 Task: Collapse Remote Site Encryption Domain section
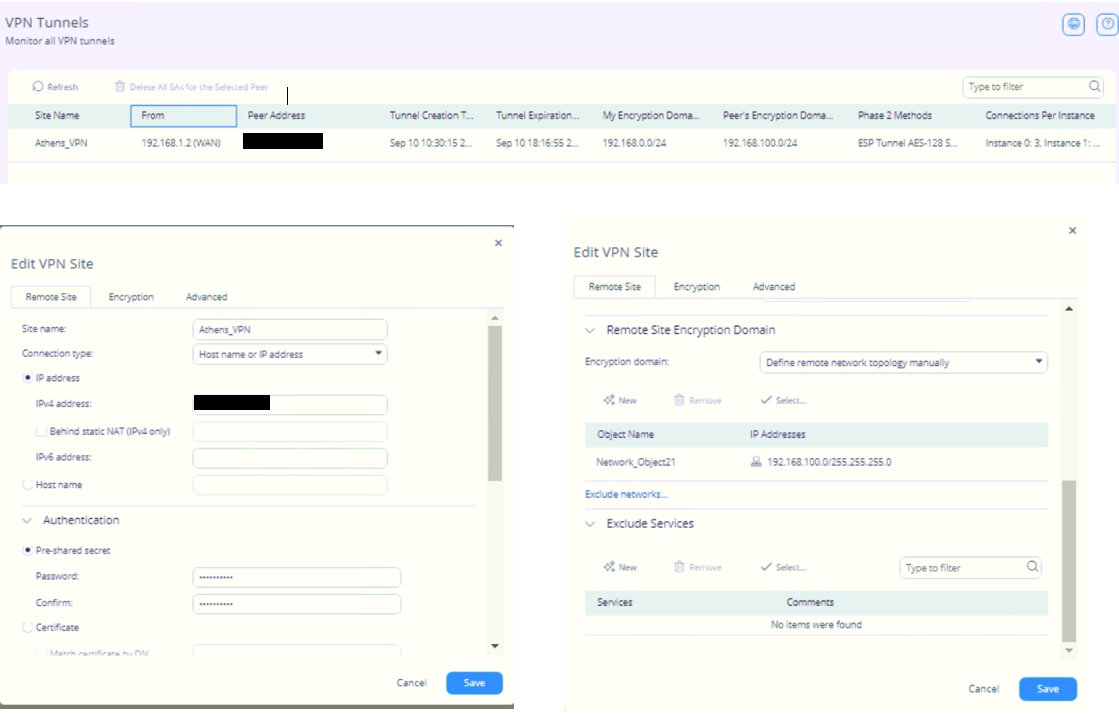590,330
